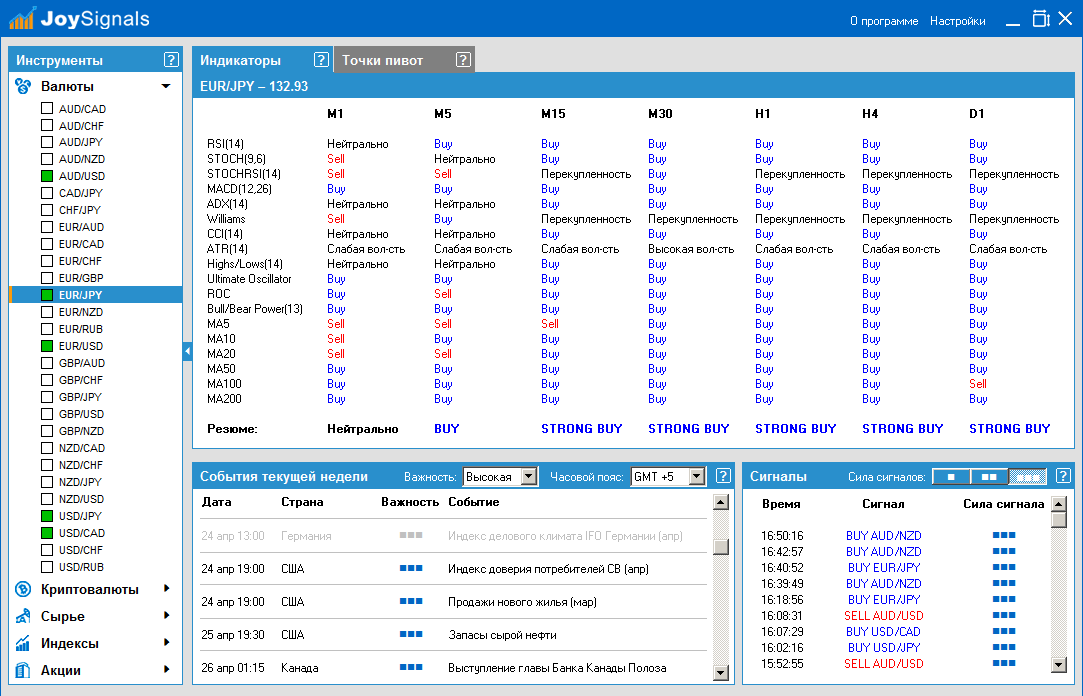Screen dimensions: 1083x696
Task: Toggle the EUR/JPY checkbox
Action: [47, 295]
